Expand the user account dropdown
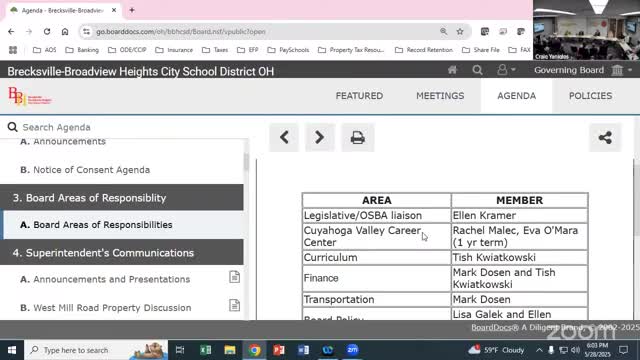Screen dimensions: 640x360 [x=506, y=70]
